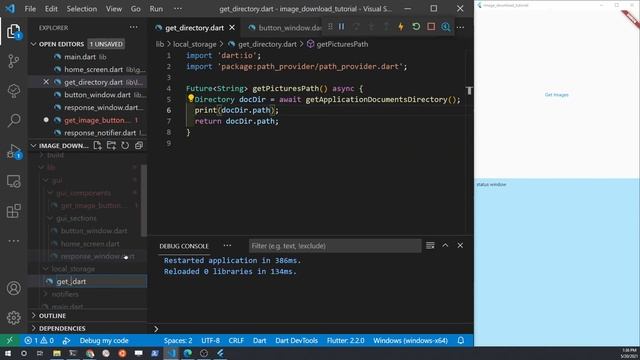Image resolution: width=640 pixels, height=360 pixels.
Task: Click the explorer file tree scrollbar
Action: (144, 200)
